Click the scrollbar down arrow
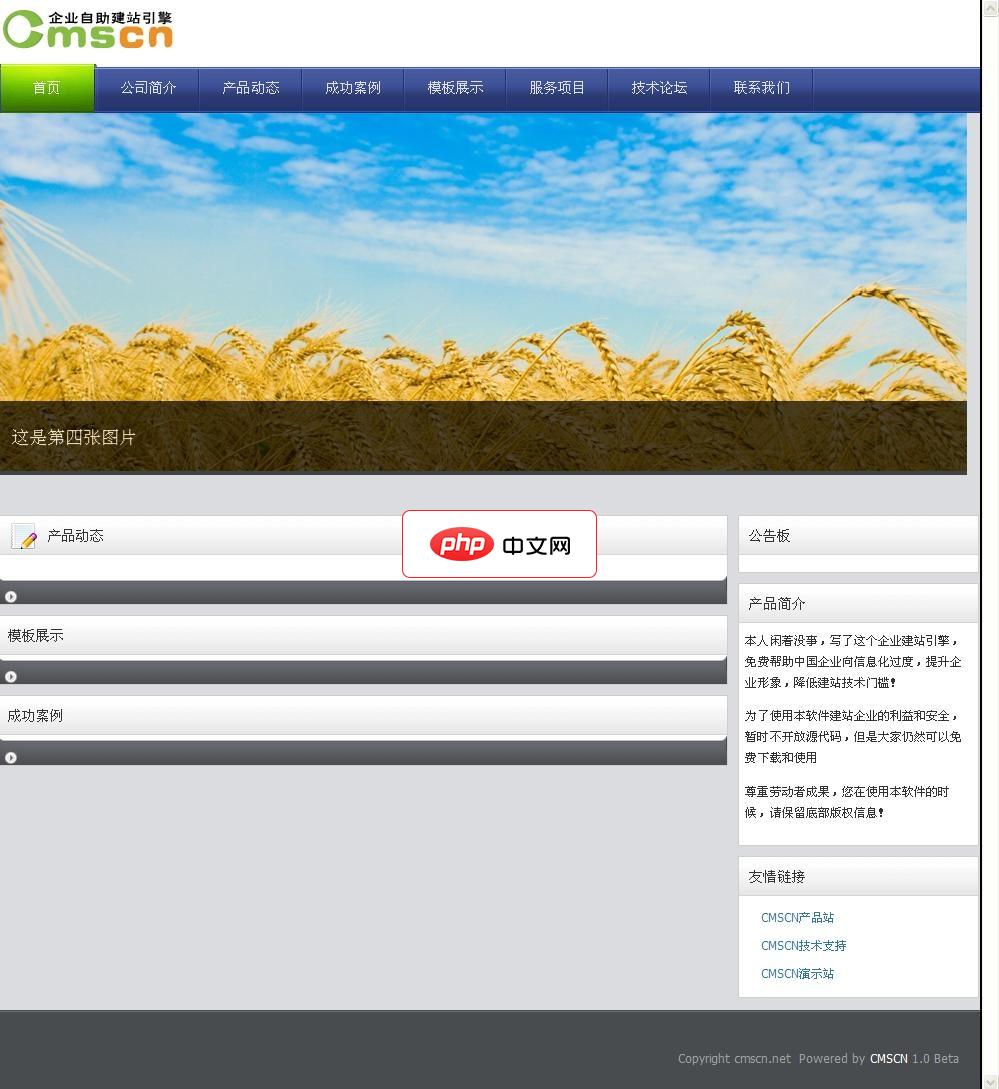 coord(991,1081)
